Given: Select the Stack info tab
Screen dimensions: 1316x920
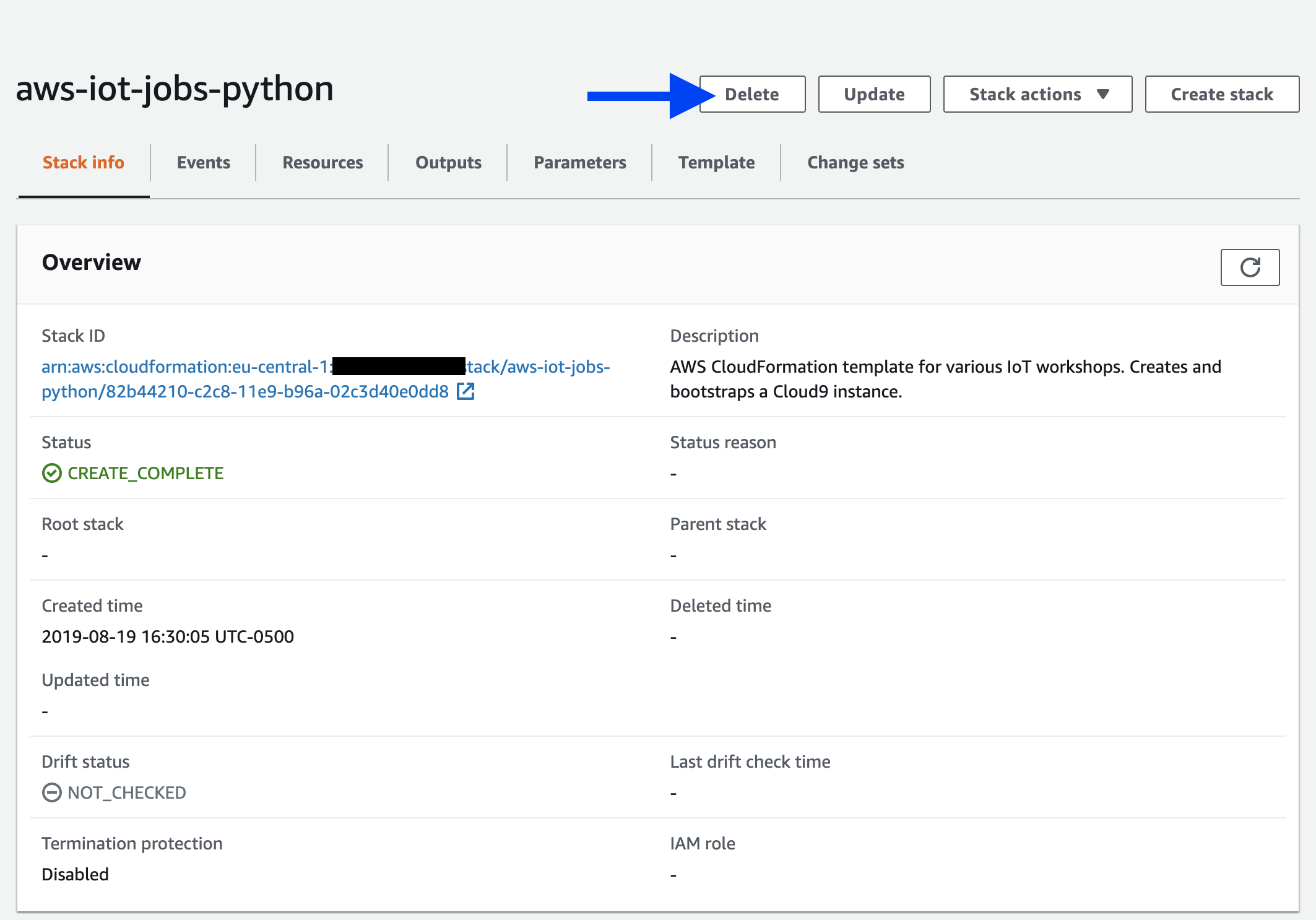Looking at the screenshot, I should coord(84,162).
